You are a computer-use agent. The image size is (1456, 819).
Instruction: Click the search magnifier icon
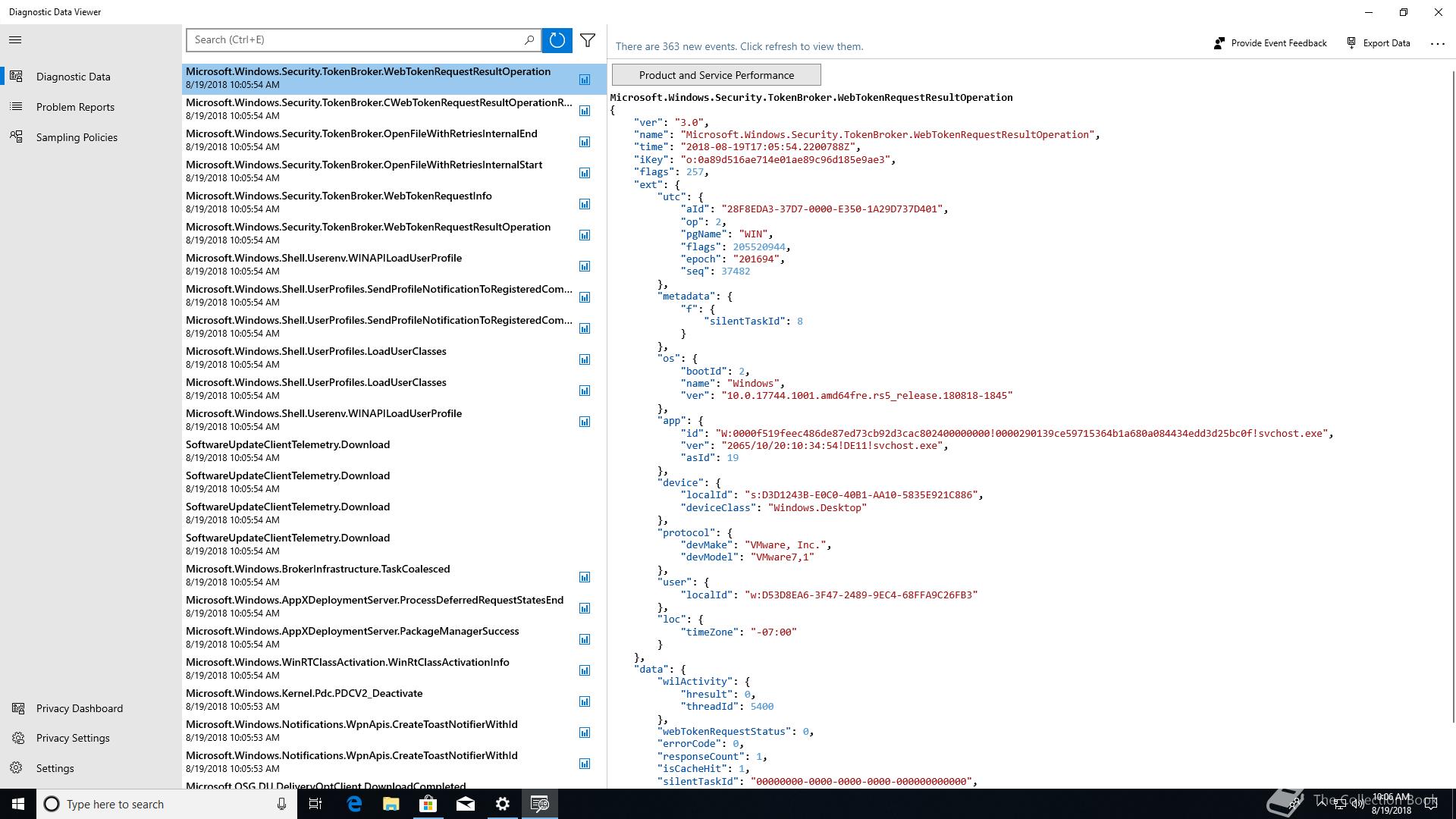click(529, 40)
